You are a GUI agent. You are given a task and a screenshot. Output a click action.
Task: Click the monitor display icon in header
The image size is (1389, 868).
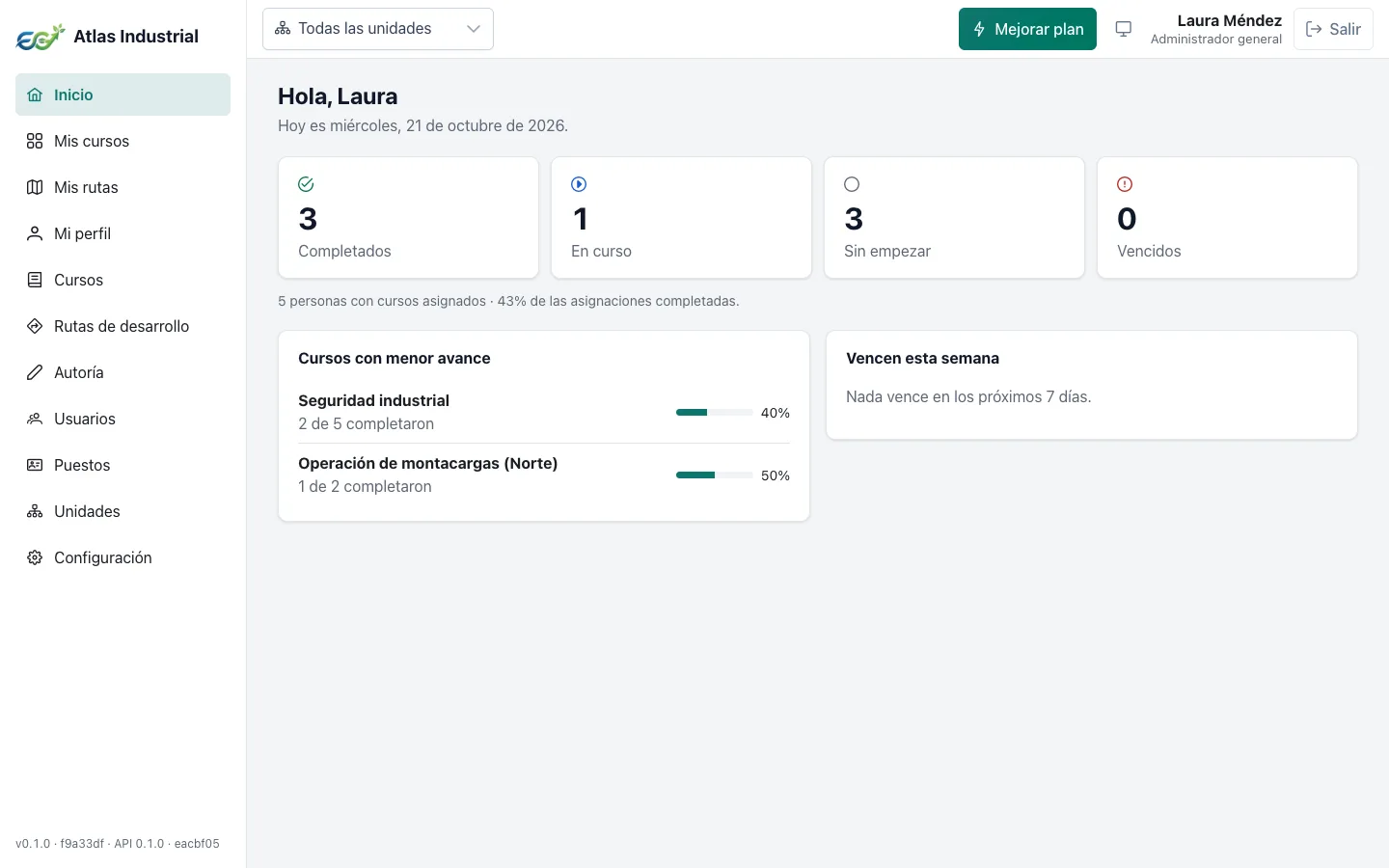point(1124,29)
